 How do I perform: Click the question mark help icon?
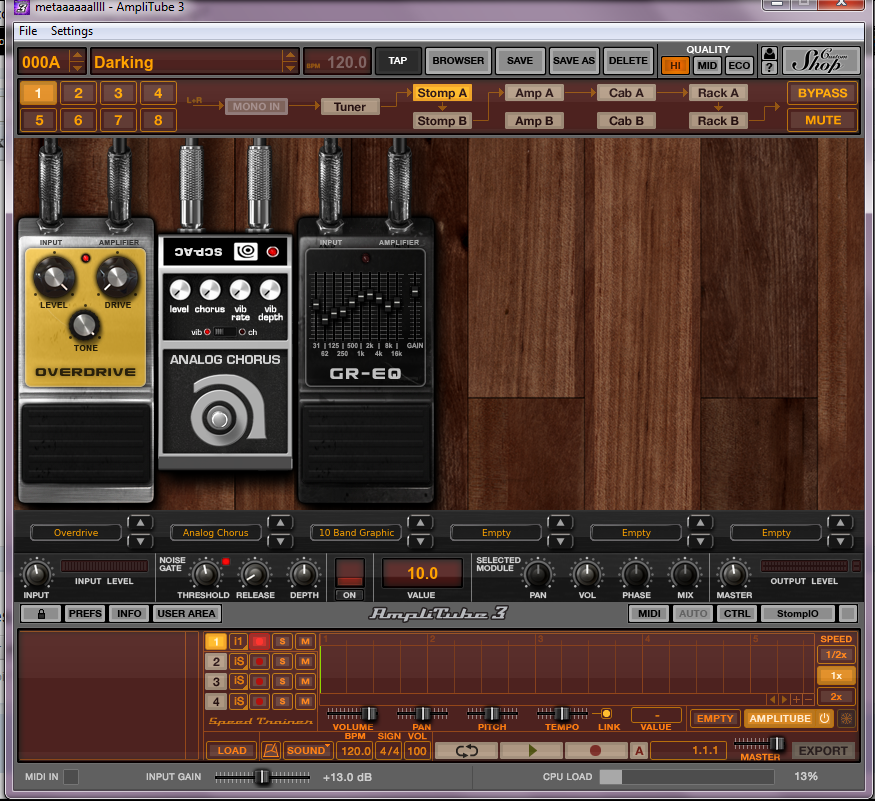click(x=769, y=68)
